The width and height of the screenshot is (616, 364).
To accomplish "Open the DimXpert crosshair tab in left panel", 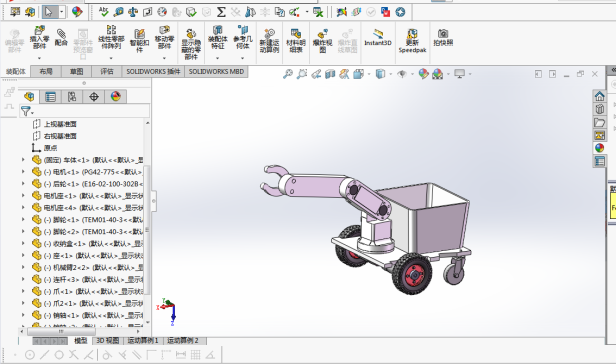I will [94, 97].
